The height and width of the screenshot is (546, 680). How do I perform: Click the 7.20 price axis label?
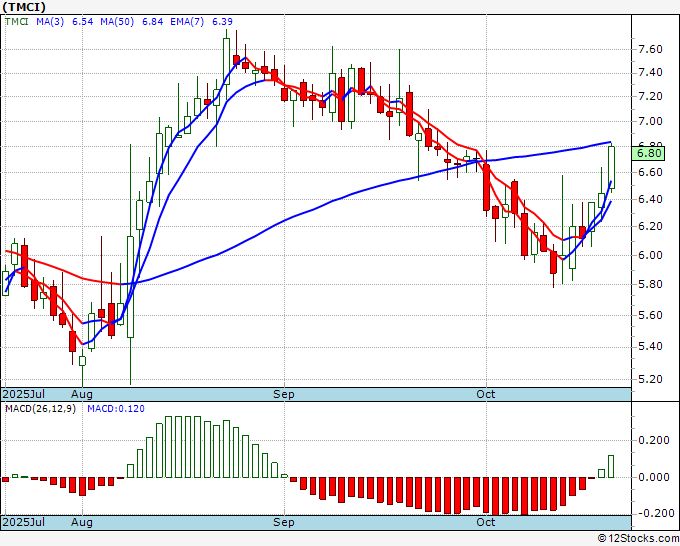tap(651, 96)
